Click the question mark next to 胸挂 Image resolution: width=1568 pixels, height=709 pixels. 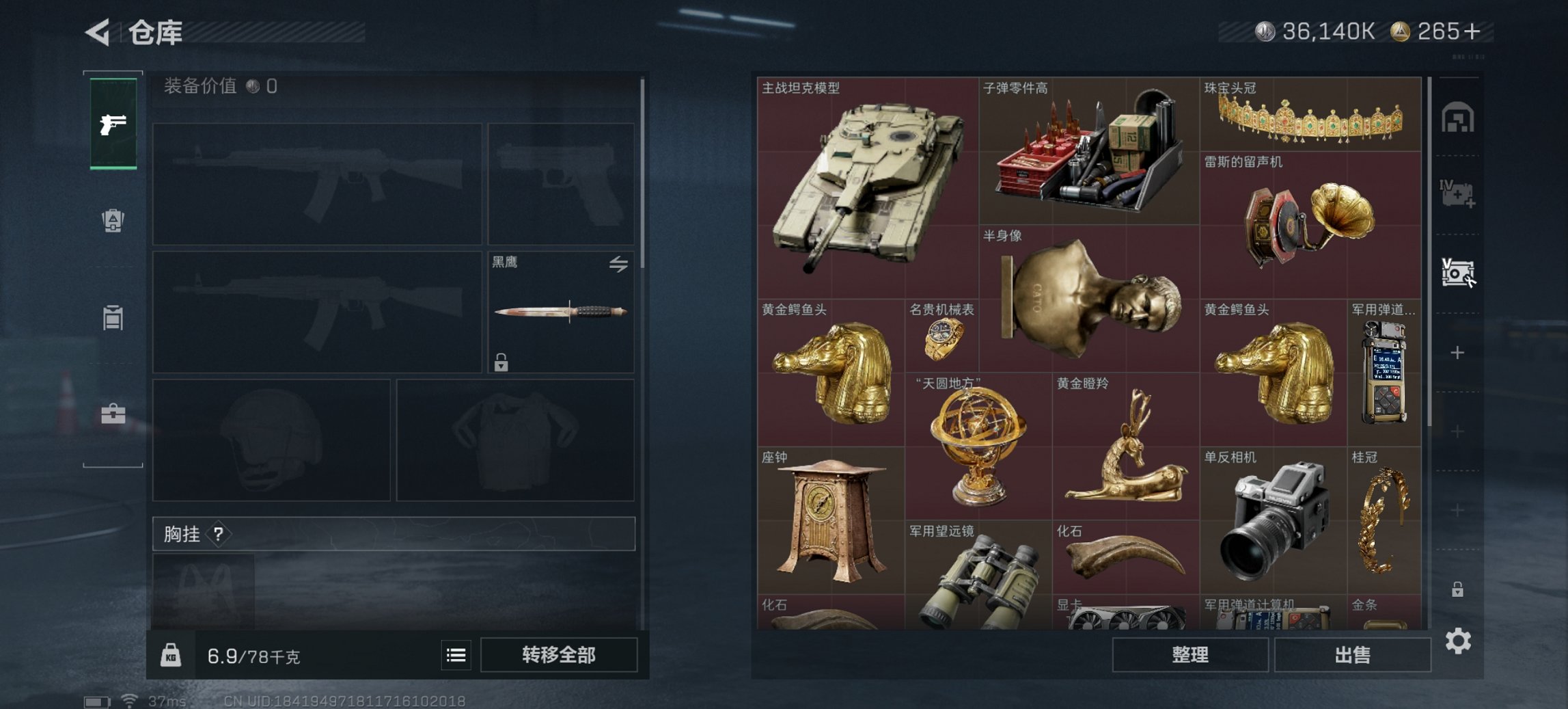click(x=218, y=534)
